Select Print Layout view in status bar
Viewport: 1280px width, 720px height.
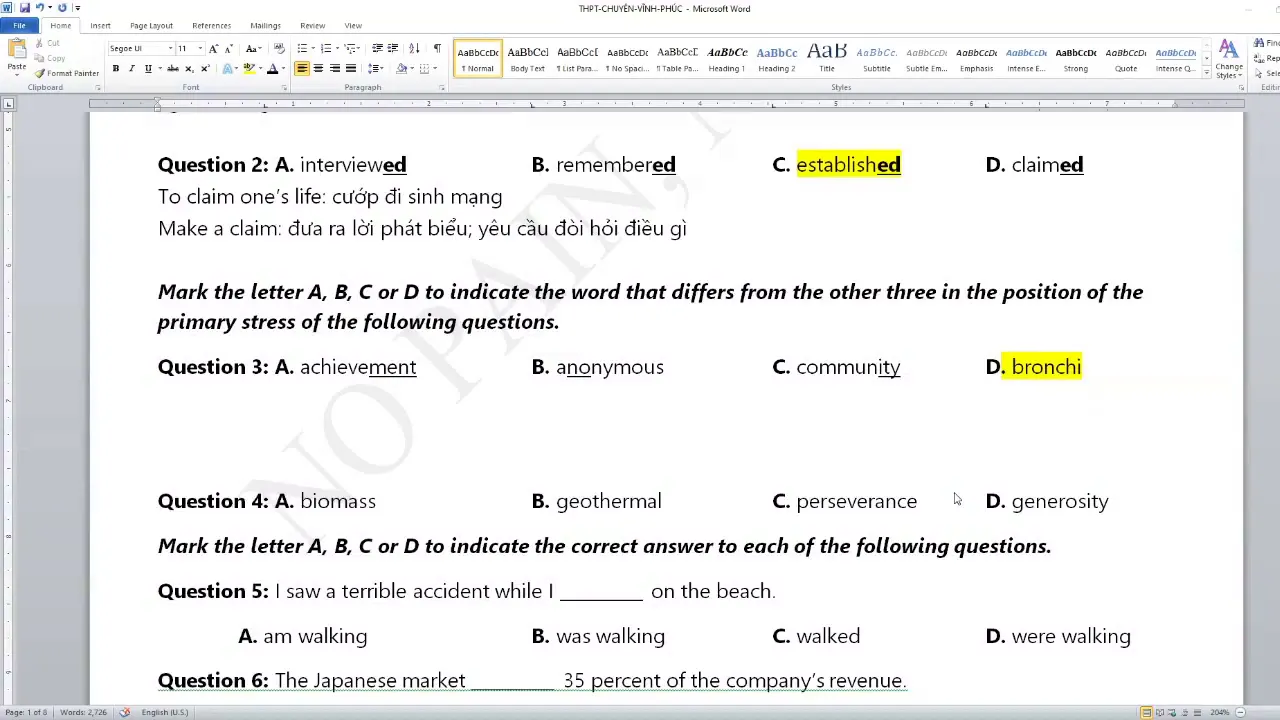point(1146,712)
